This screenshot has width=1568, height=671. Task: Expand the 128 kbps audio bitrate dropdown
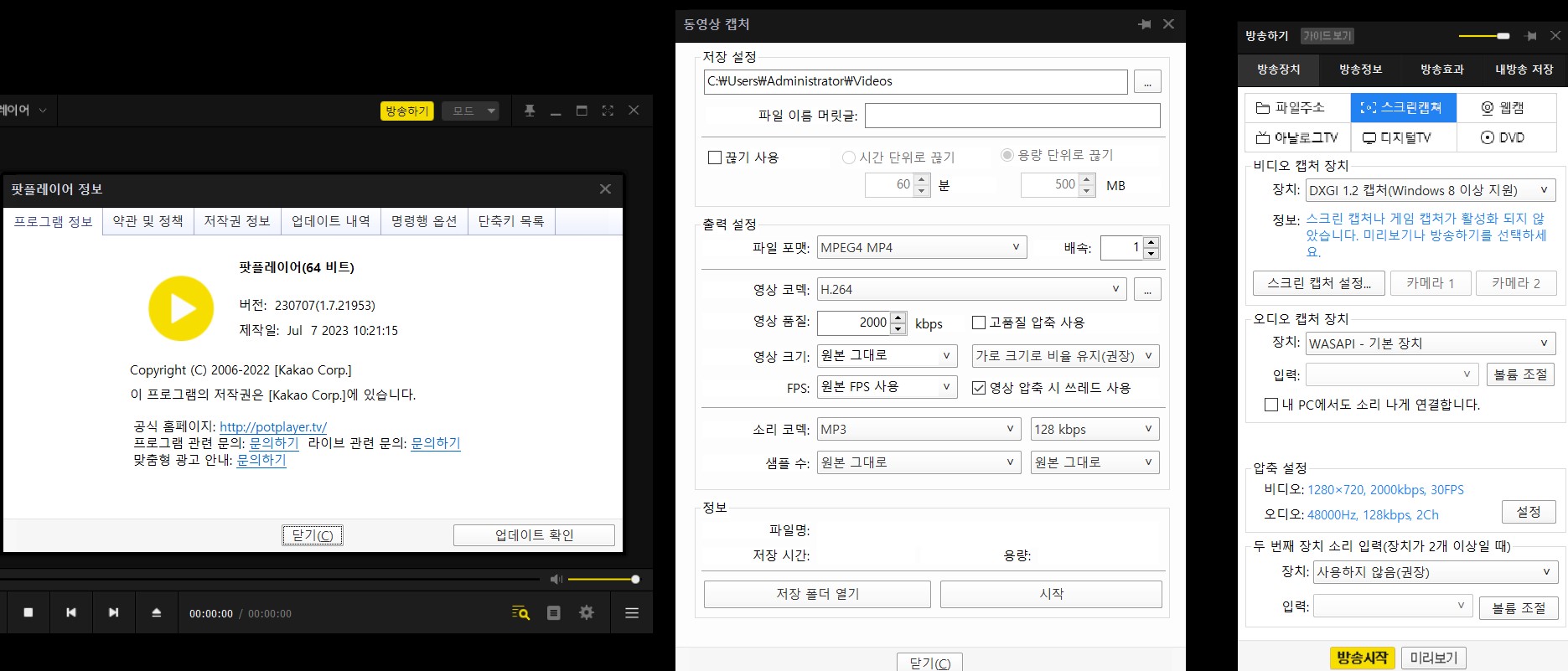click(x=1094, y=429)
